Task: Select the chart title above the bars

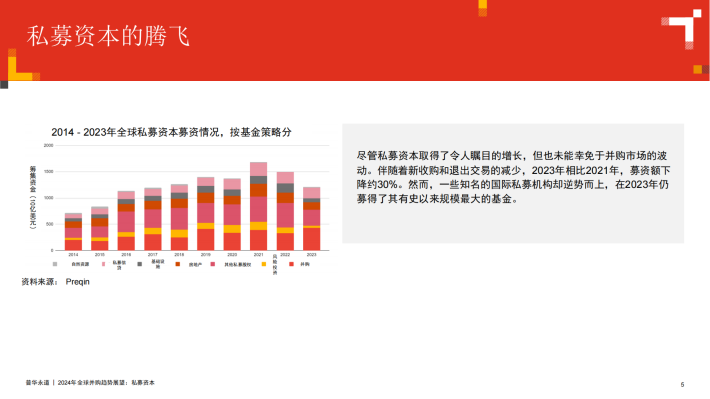Action: click(172, 132)
